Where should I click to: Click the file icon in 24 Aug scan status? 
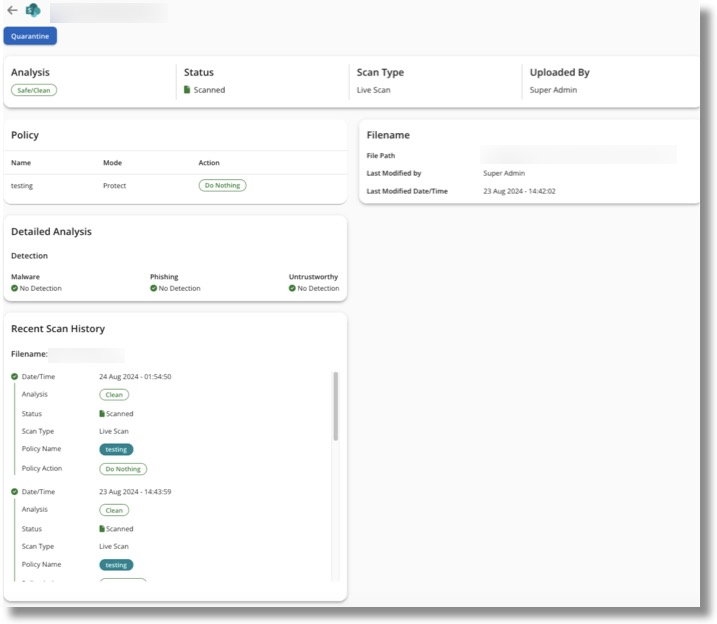pos(102,414)
